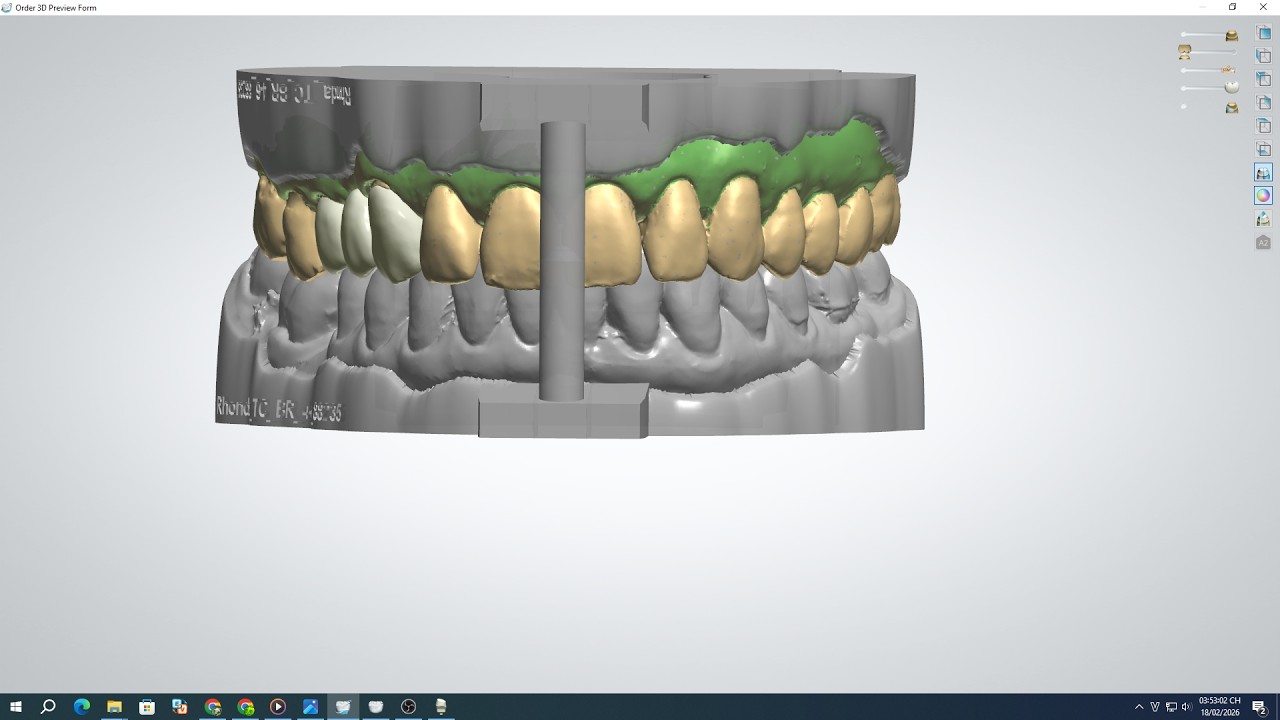Open File Explorer from the taskbar
This screenshot has height=720, width=1280.
click(x=114, y=707)
